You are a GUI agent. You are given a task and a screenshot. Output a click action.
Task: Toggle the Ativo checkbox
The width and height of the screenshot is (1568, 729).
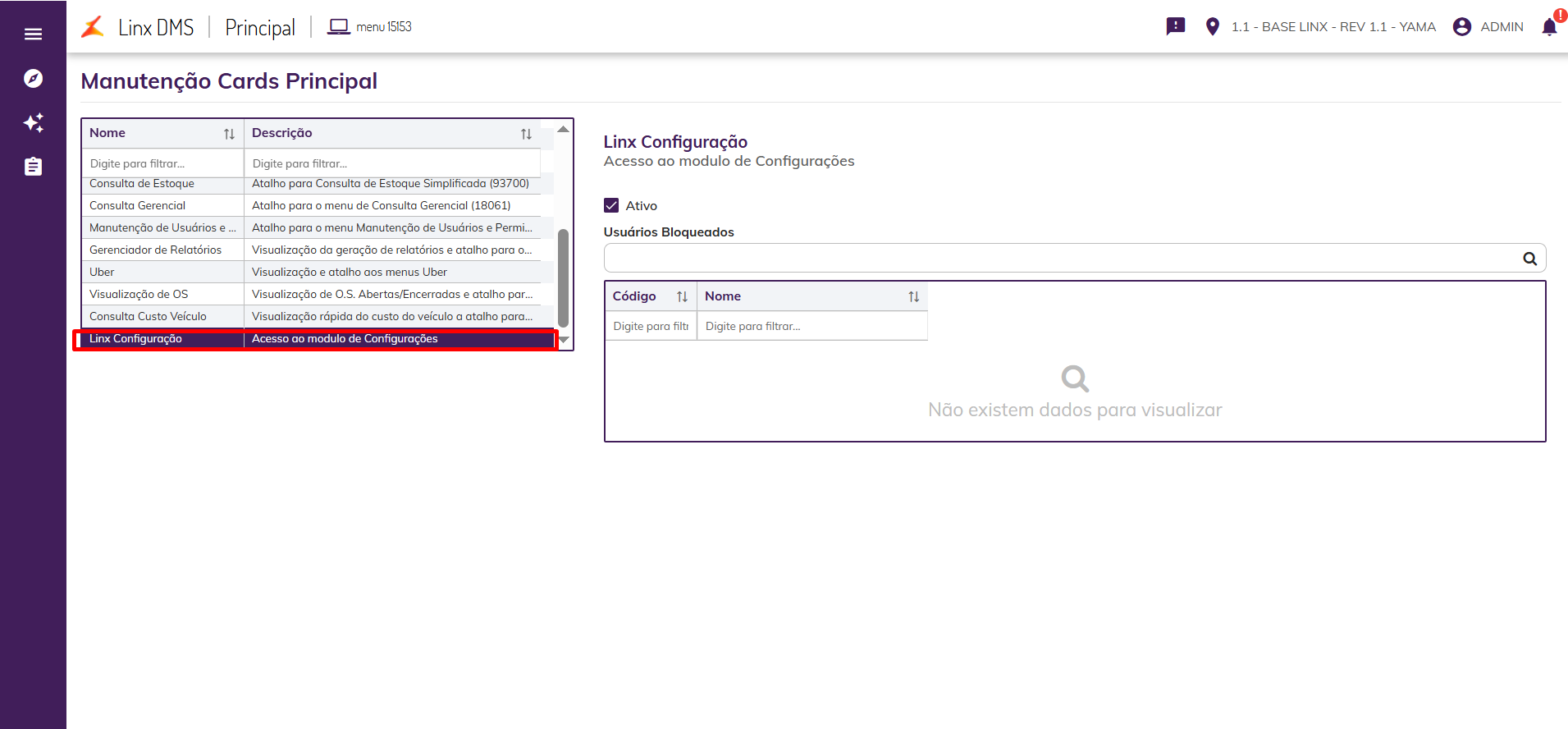(611, 205)
